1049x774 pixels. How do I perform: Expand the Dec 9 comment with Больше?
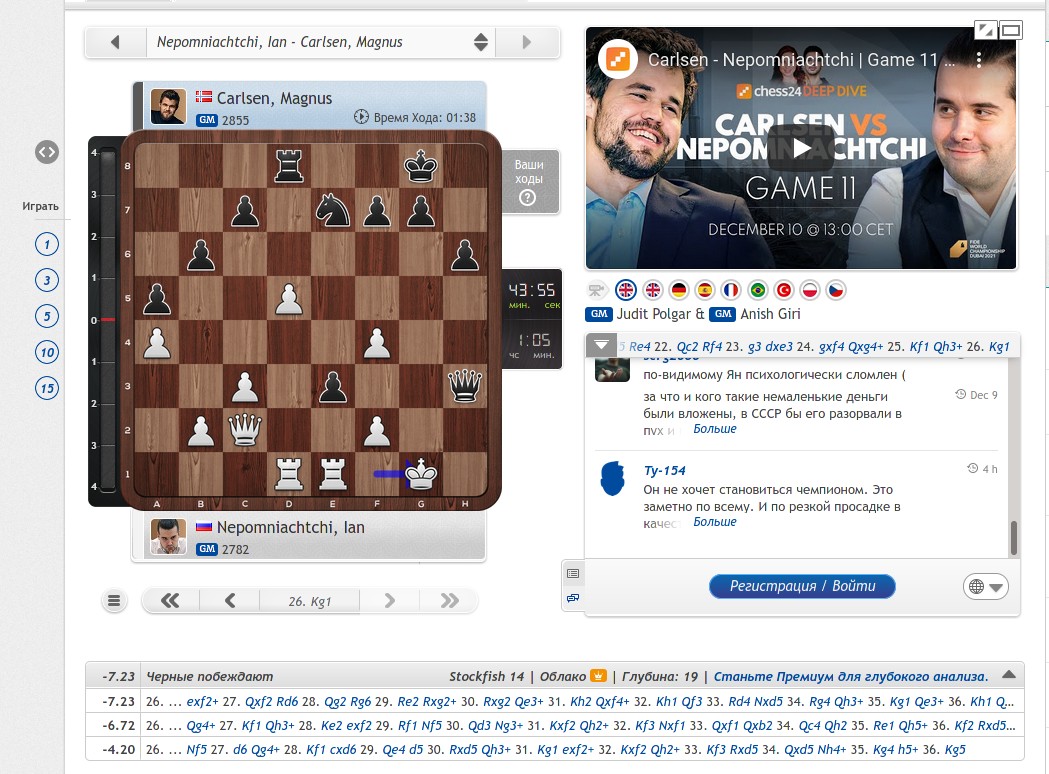pyautogui.click(x=714, y=429)
